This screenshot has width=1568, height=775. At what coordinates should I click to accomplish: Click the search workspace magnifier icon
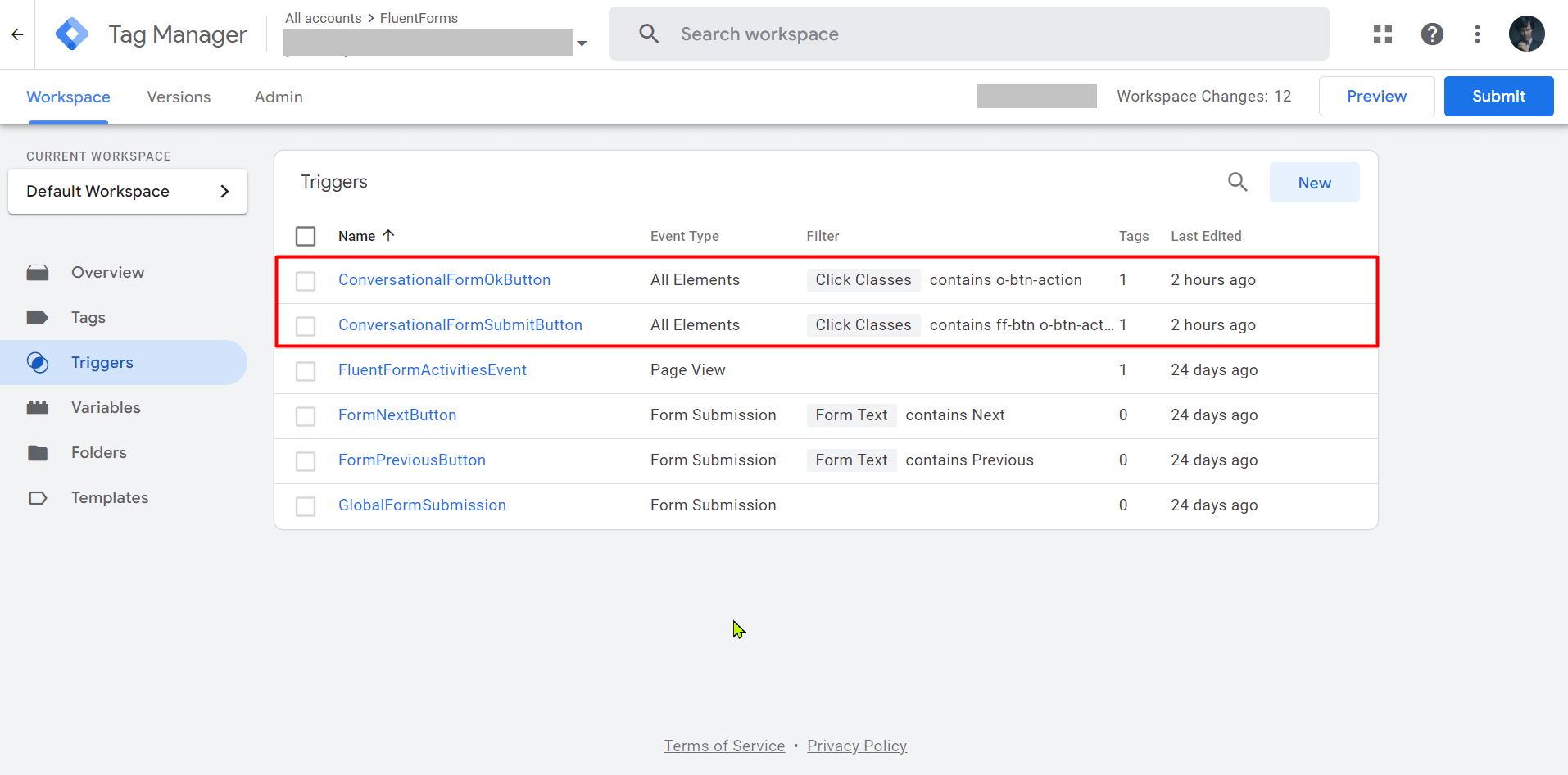[x=649, y=34]
